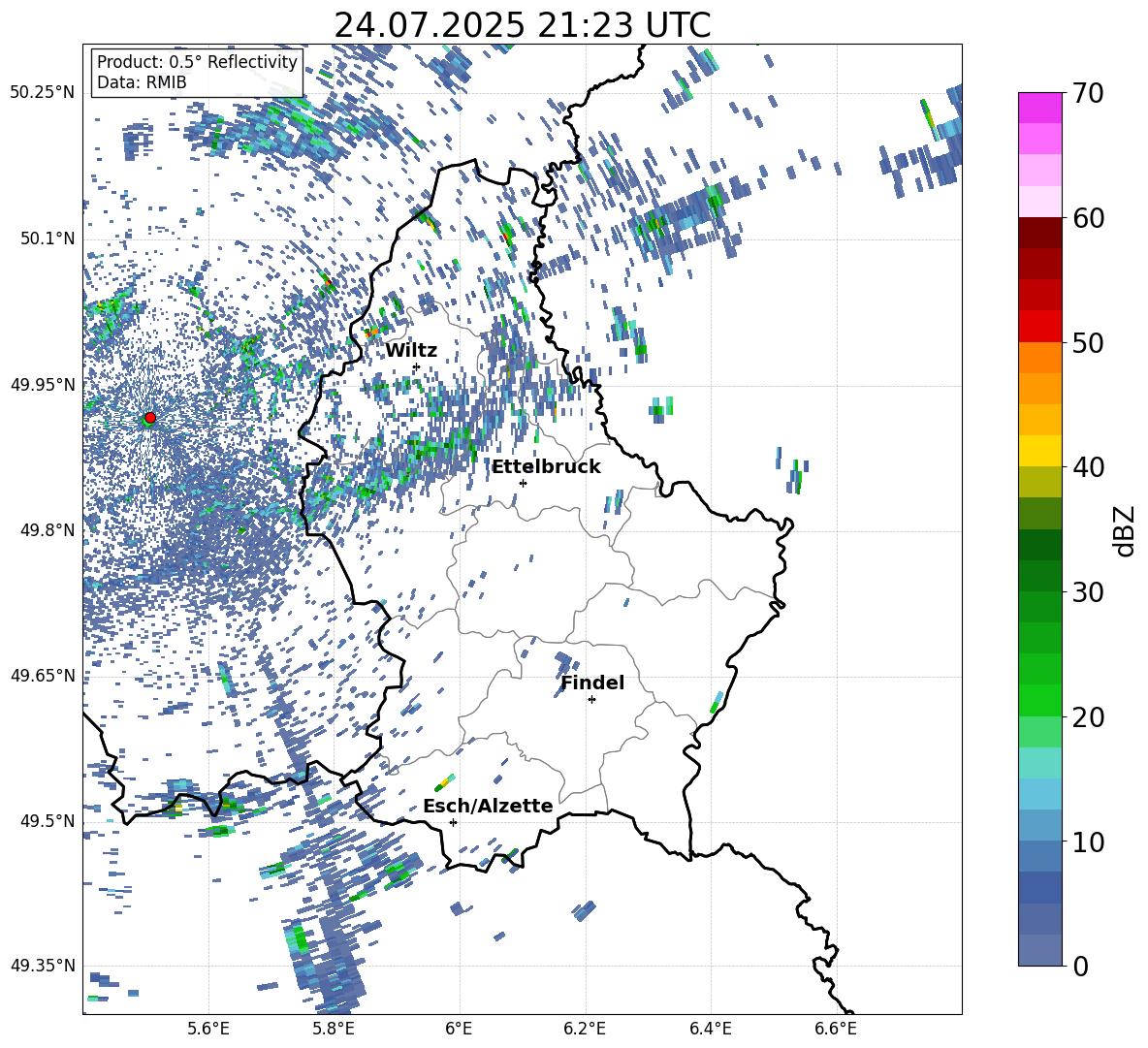Click the colorbar tick value 70

tap(1087, 93)
